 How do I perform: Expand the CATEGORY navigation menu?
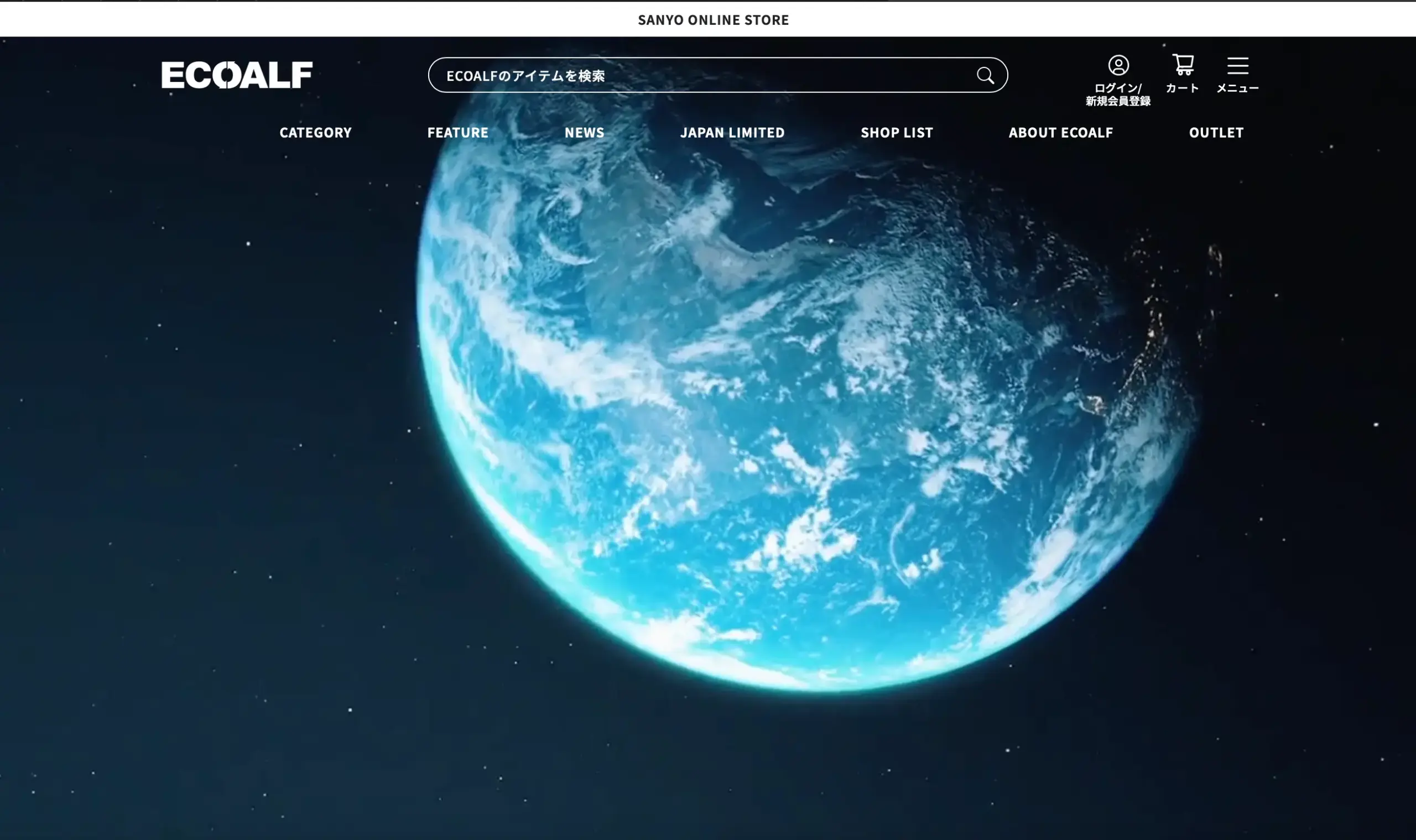315,133
